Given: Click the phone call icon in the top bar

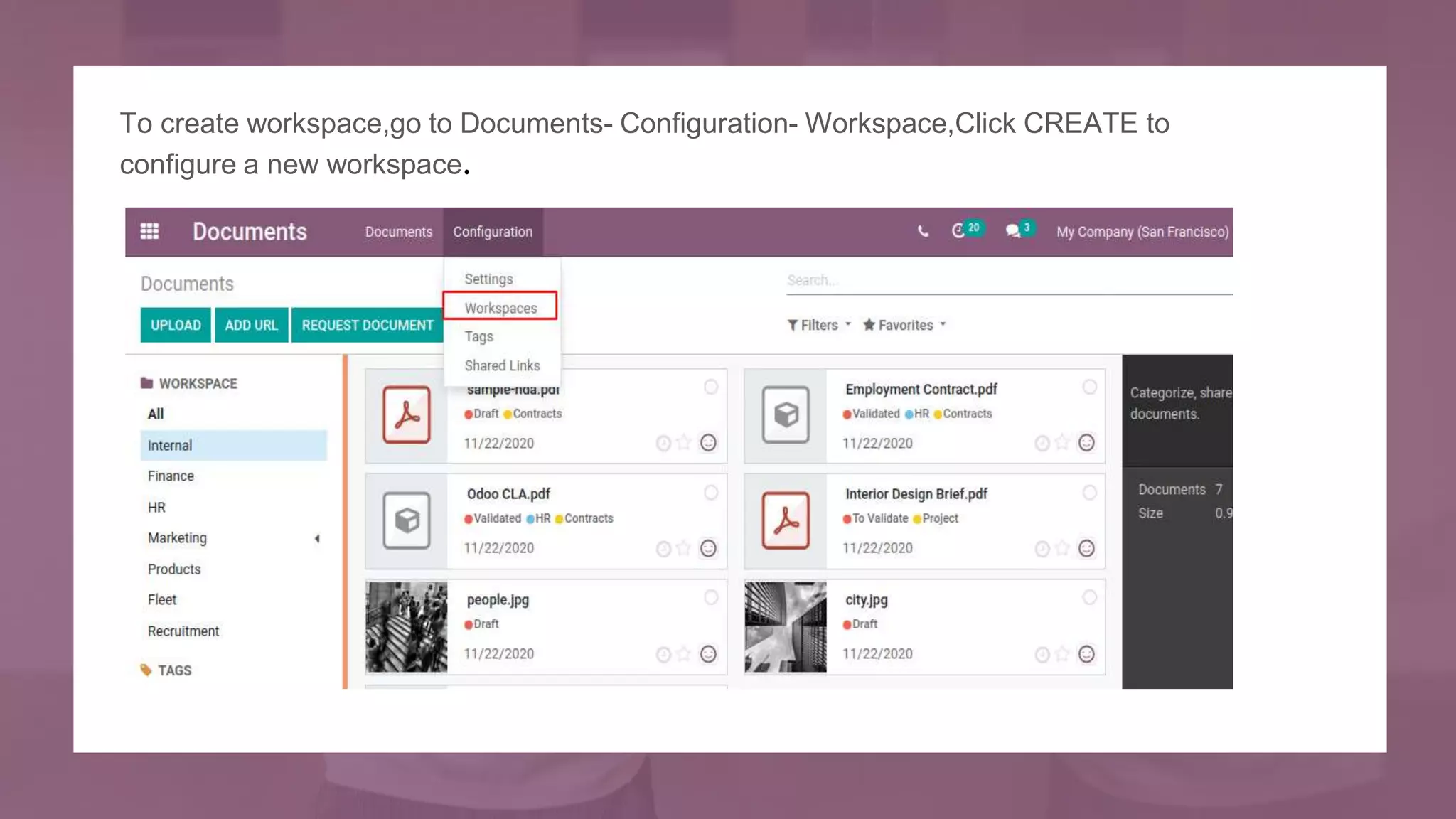Looking at the screenshot, I should [923, 232].
